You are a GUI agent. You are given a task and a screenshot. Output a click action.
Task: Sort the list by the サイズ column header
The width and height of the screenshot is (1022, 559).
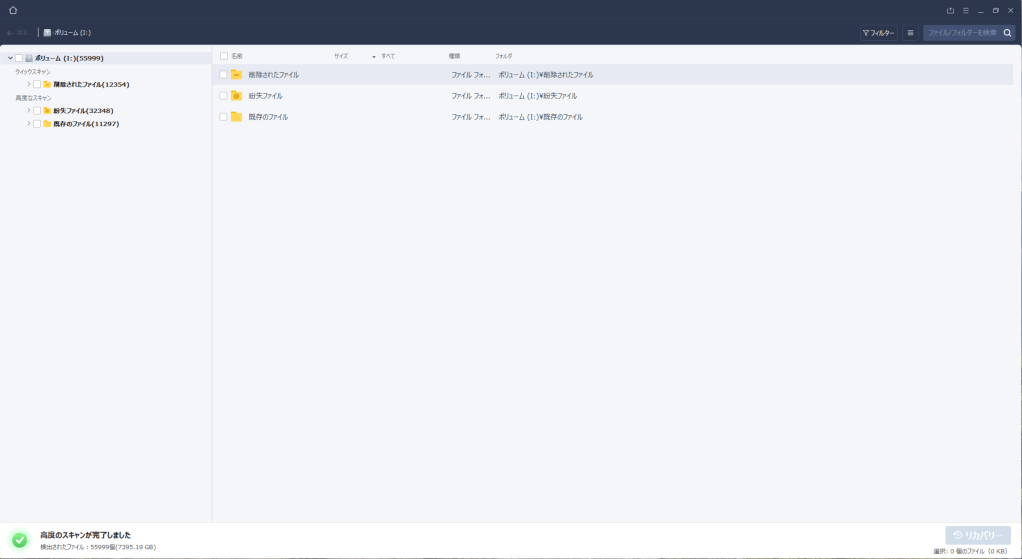[x=341, y=56]
